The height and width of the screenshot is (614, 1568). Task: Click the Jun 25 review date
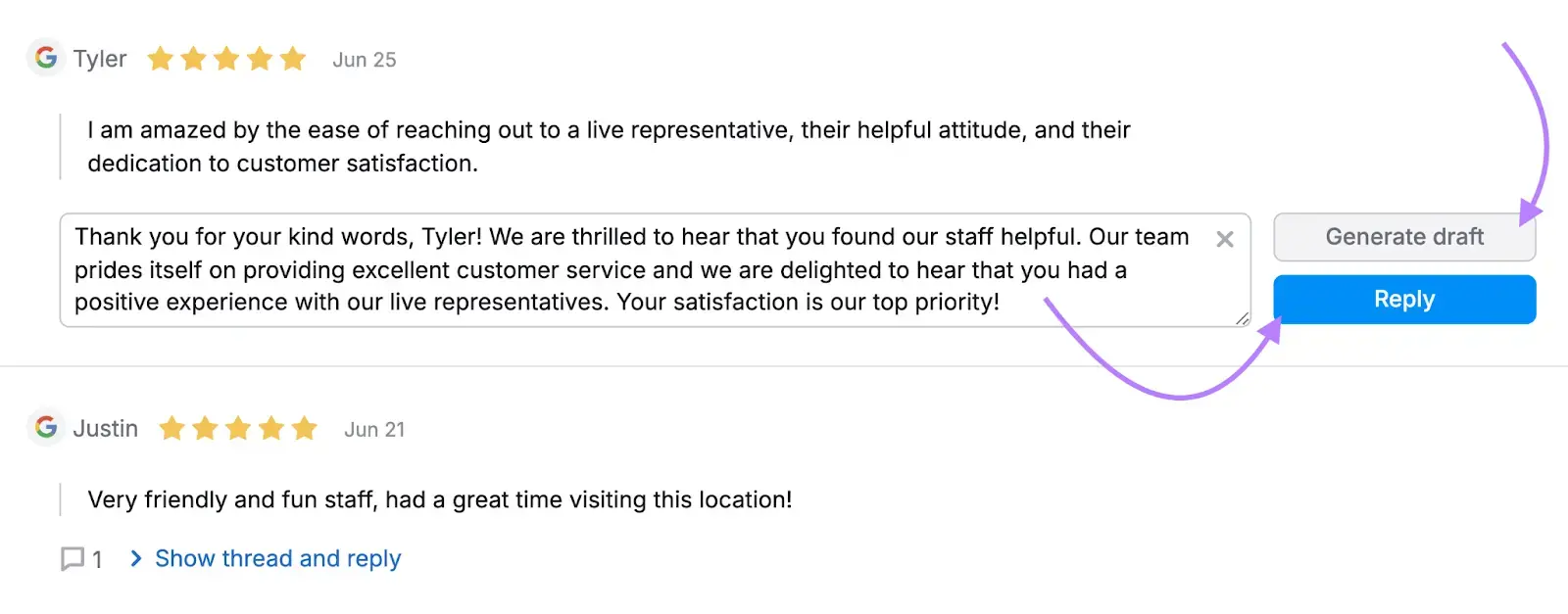coord(364,59)
